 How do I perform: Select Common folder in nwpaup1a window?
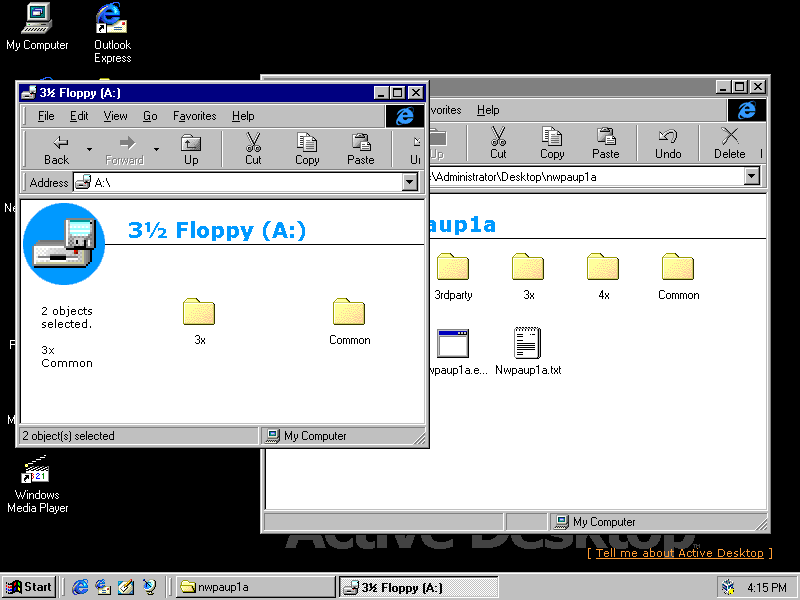tap(678, 277)
